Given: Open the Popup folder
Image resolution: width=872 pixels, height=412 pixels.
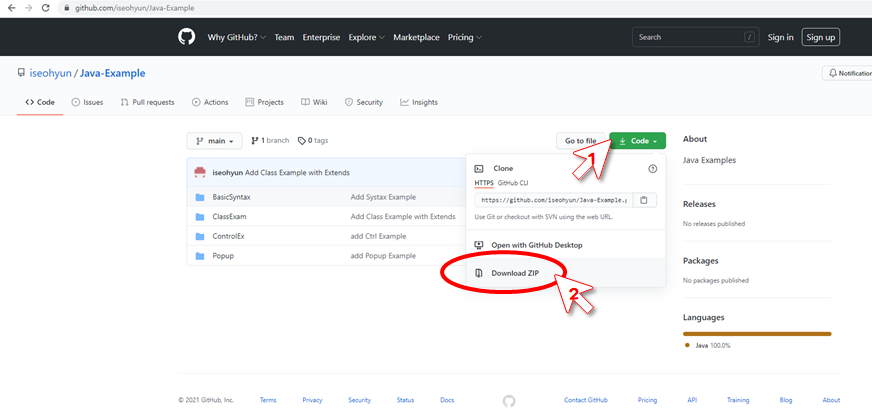Looking at the screenshot, I should pos(223,256).
